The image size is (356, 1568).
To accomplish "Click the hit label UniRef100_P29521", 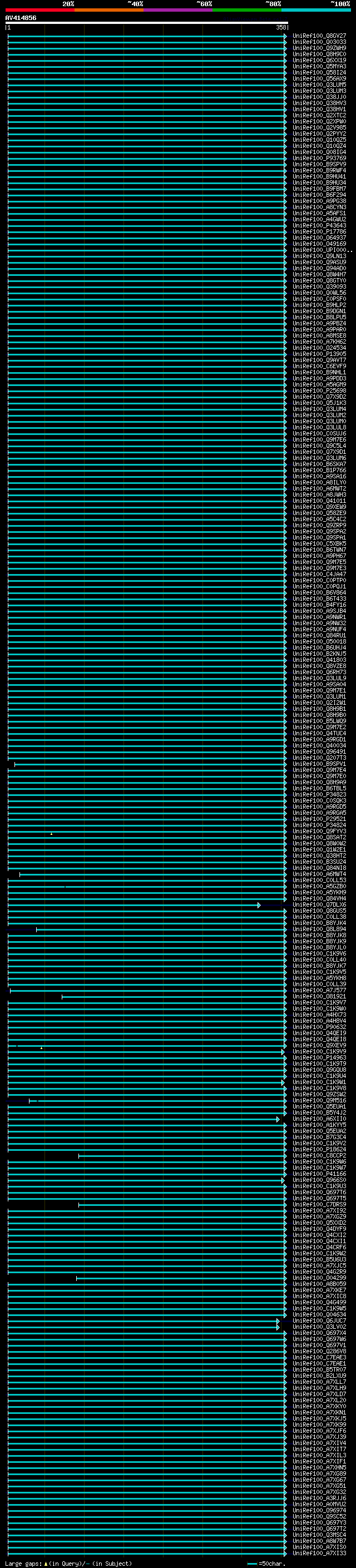I will (x=319, y=819).
